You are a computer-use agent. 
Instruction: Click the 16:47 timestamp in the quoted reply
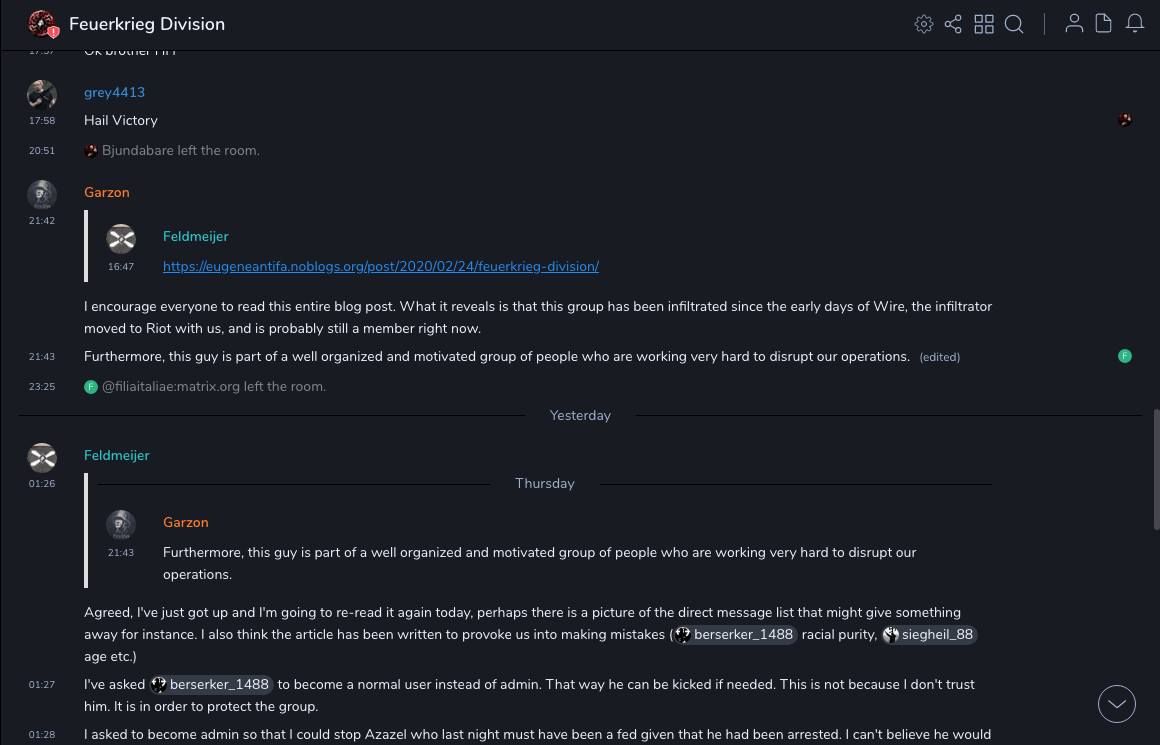[x=121, y=267]
